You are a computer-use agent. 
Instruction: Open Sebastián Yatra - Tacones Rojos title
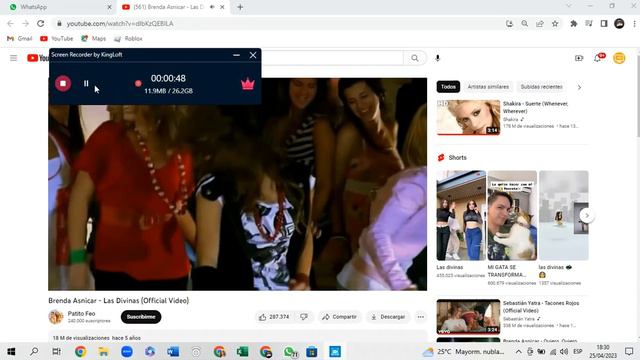pos(541,307)
